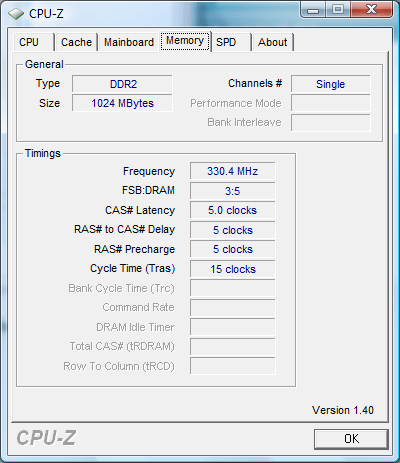400x463 pixels.
Task: Click the 1024 MBytes size field
Action: click(x=122, y=103)
